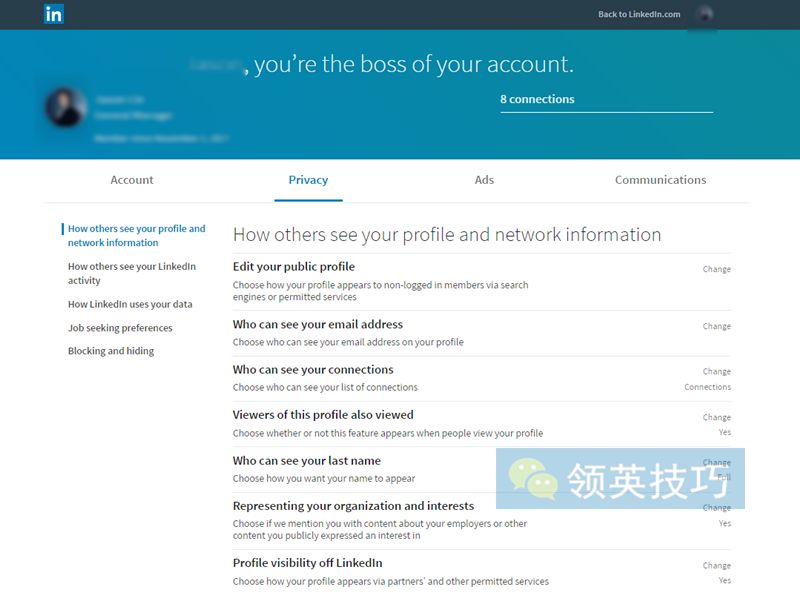Click Change for Who can see your email address
The width and height of the screenshot is (800, 592).
(716, 326)
